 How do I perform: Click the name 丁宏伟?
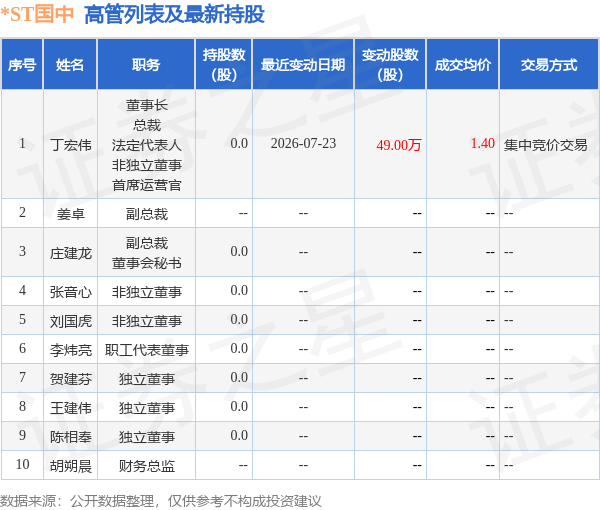point(71,145)
